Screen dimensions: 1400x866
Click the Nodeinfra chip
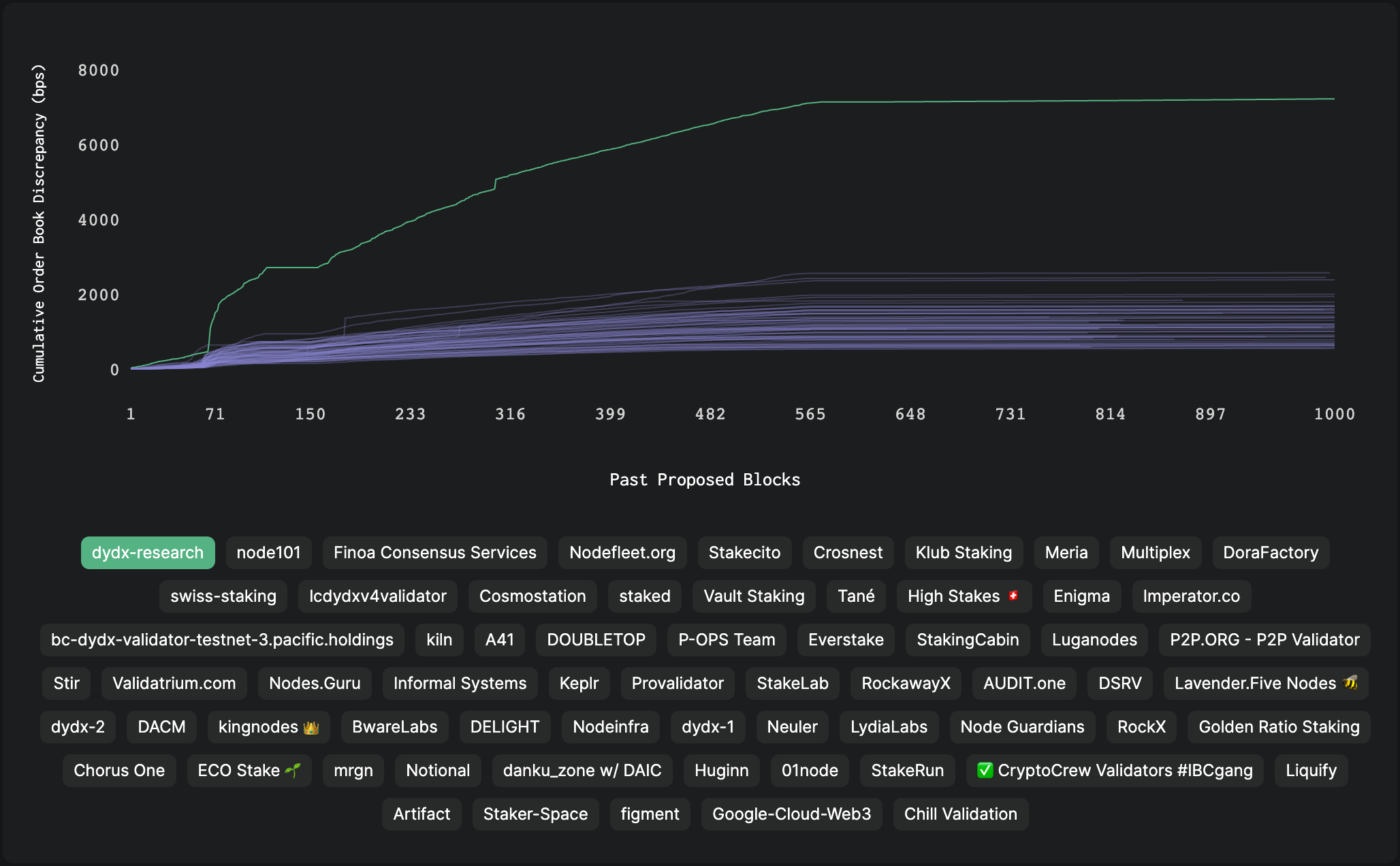pos(610,726)
